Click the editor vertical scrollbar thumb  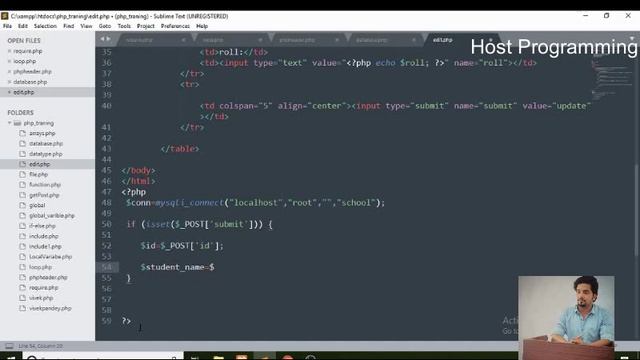(637, 210)
